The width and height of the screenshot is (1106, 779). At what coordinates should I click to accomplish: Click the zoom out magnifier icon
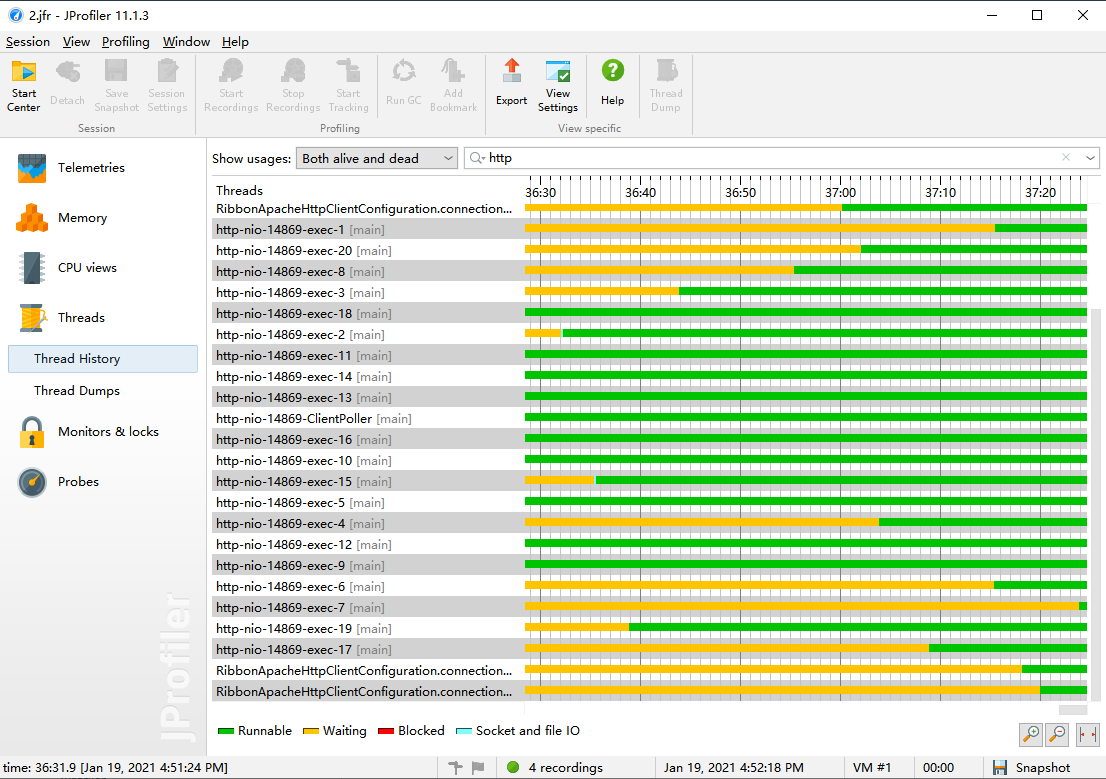point(1057,734)
